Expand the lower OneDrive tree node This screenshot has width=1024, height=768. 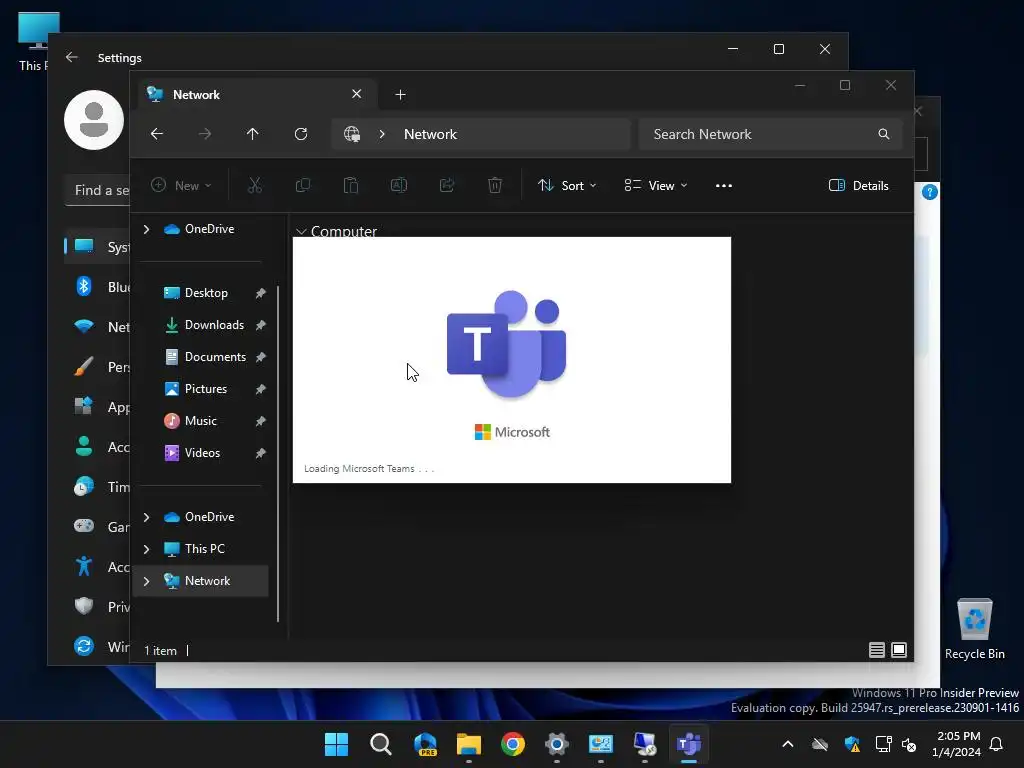click(x=146, y=517)
